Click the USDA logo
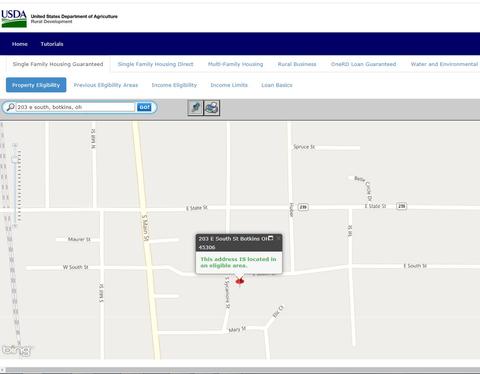 tap(14, 19)
